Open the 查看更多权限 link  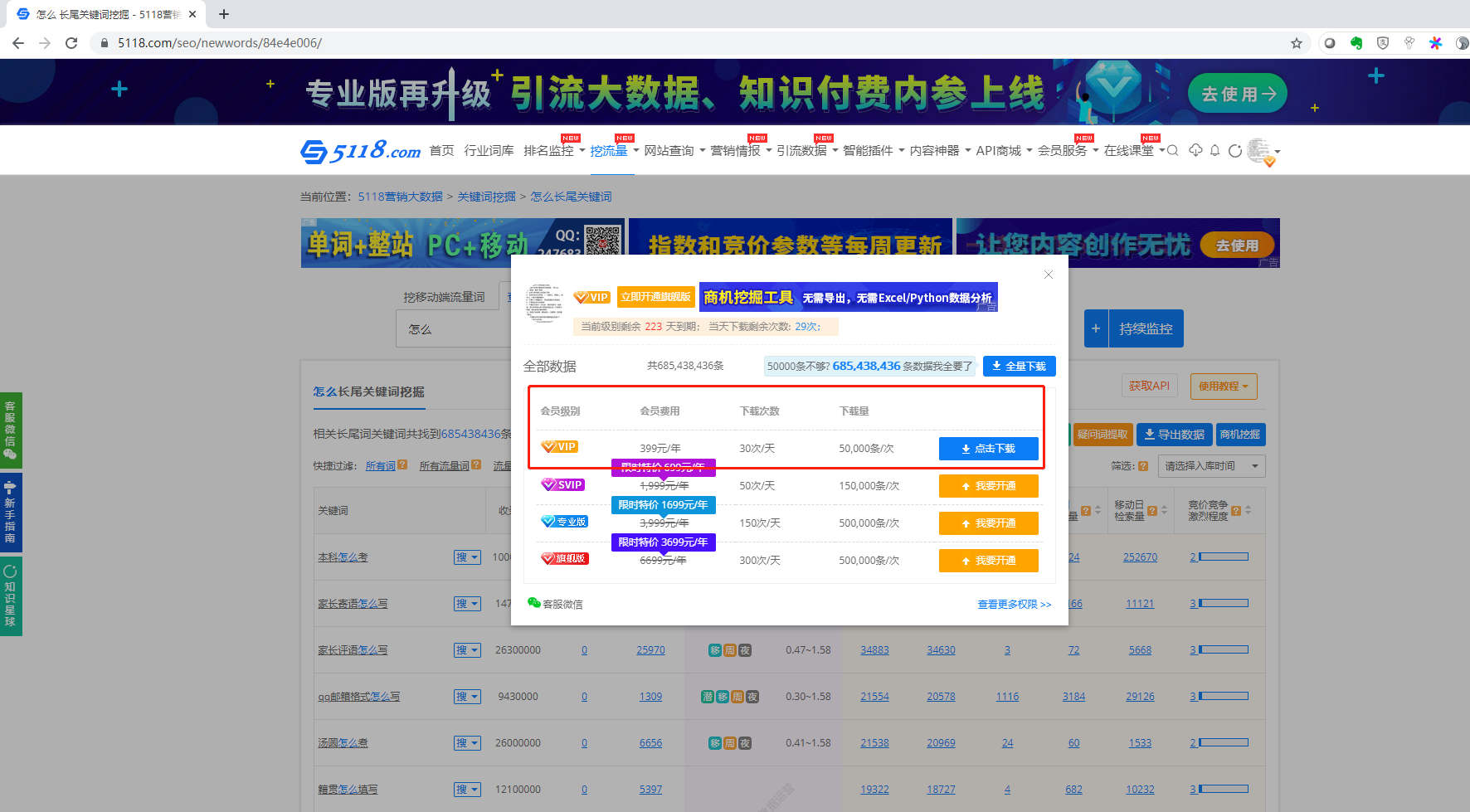[x=1014, y=605]
